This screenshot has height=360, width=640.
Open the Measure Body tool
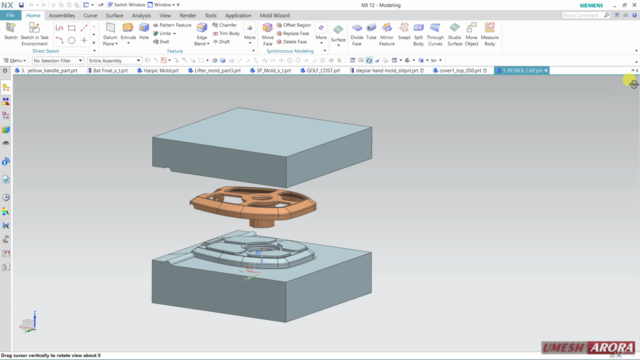click(x=489, y=34)
